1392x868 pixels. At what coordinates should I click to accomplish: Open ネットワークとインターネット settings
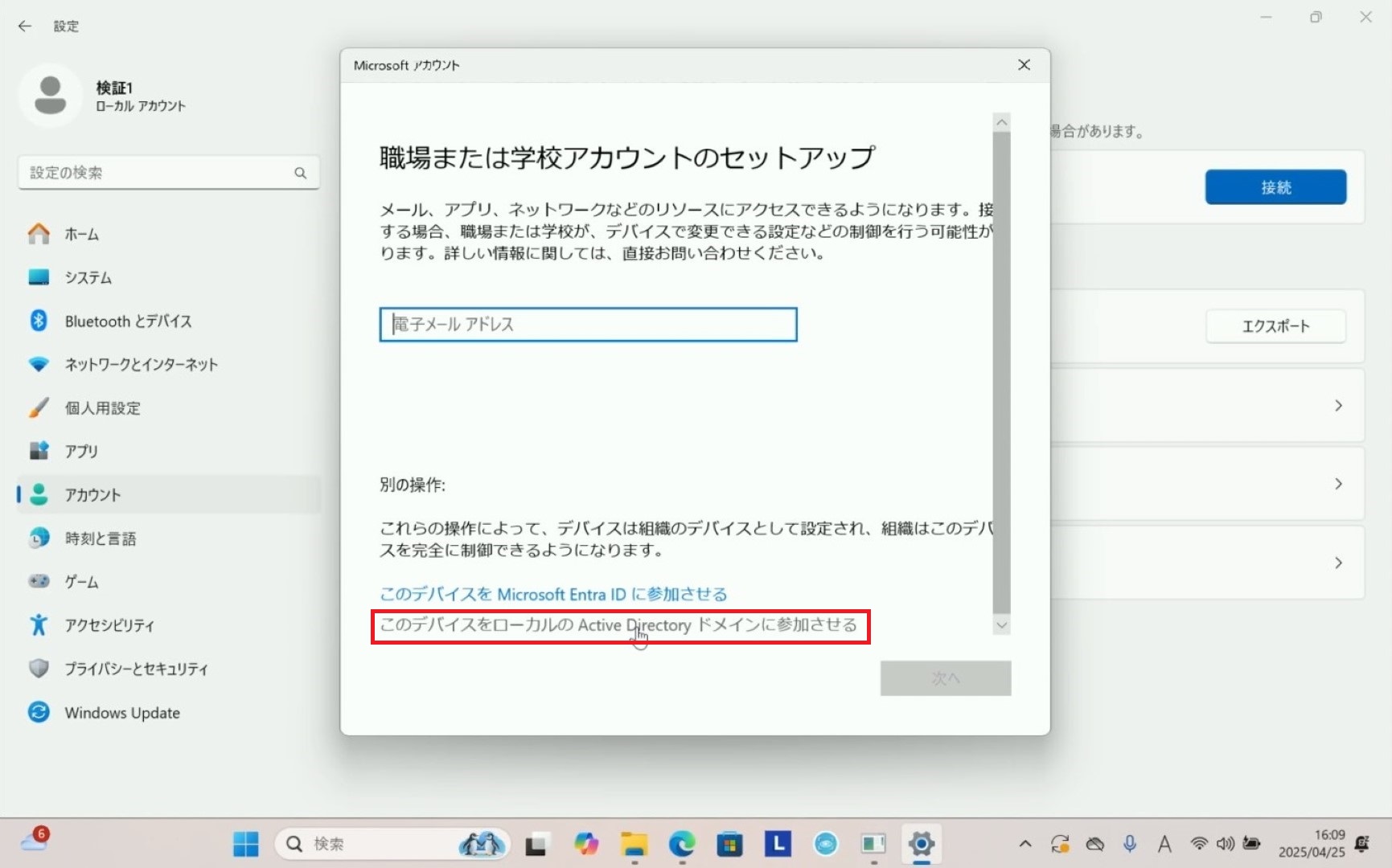click(169, 364)
